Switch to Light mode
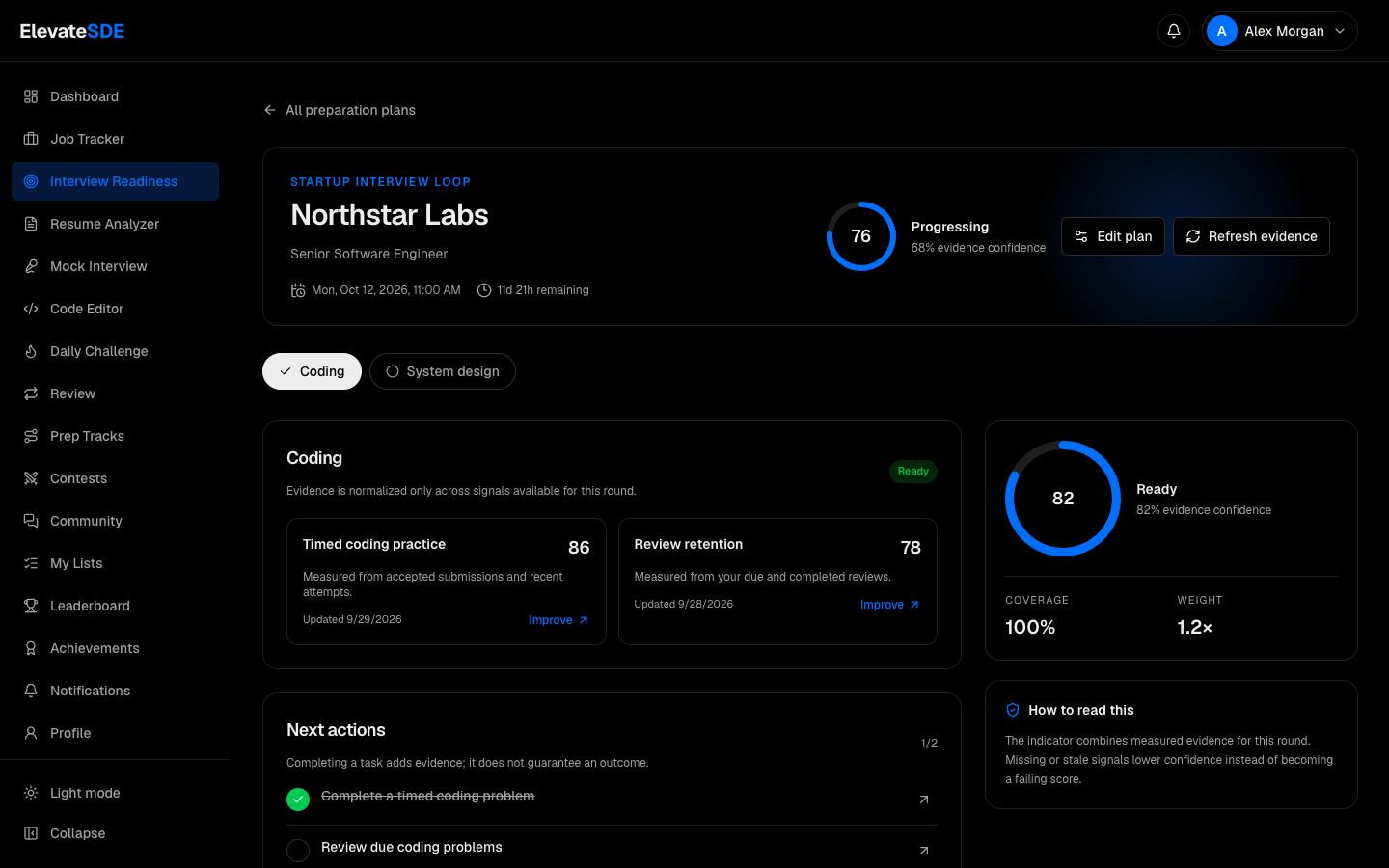Viewport: 1389px width, 868px height. pyautogui.click(x=115, y=793)
